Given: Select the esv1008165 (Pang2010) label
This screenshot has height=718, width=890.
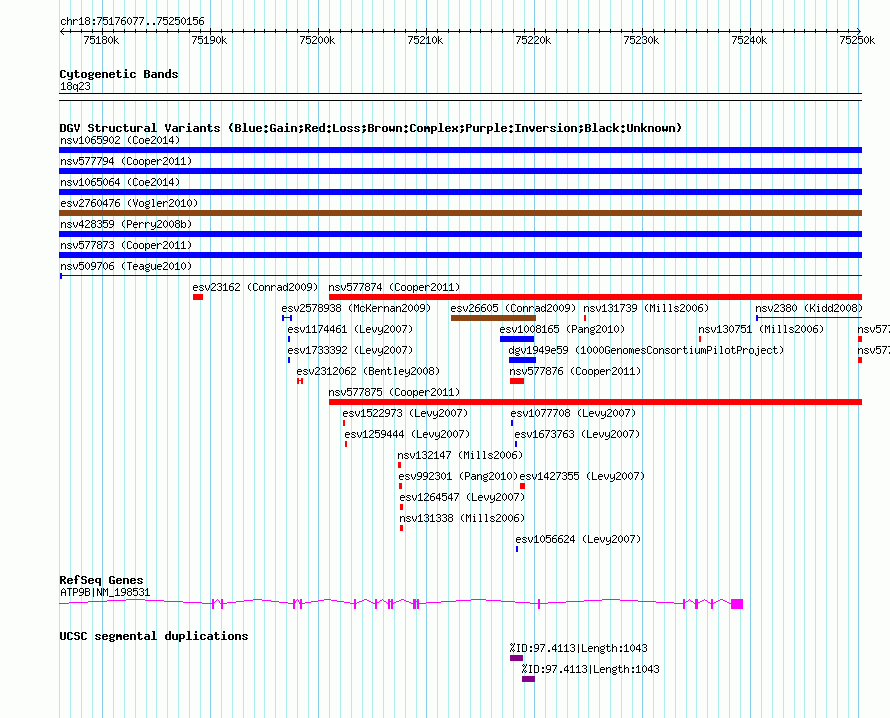Looking at the screenshot, I should pos(562,329).
